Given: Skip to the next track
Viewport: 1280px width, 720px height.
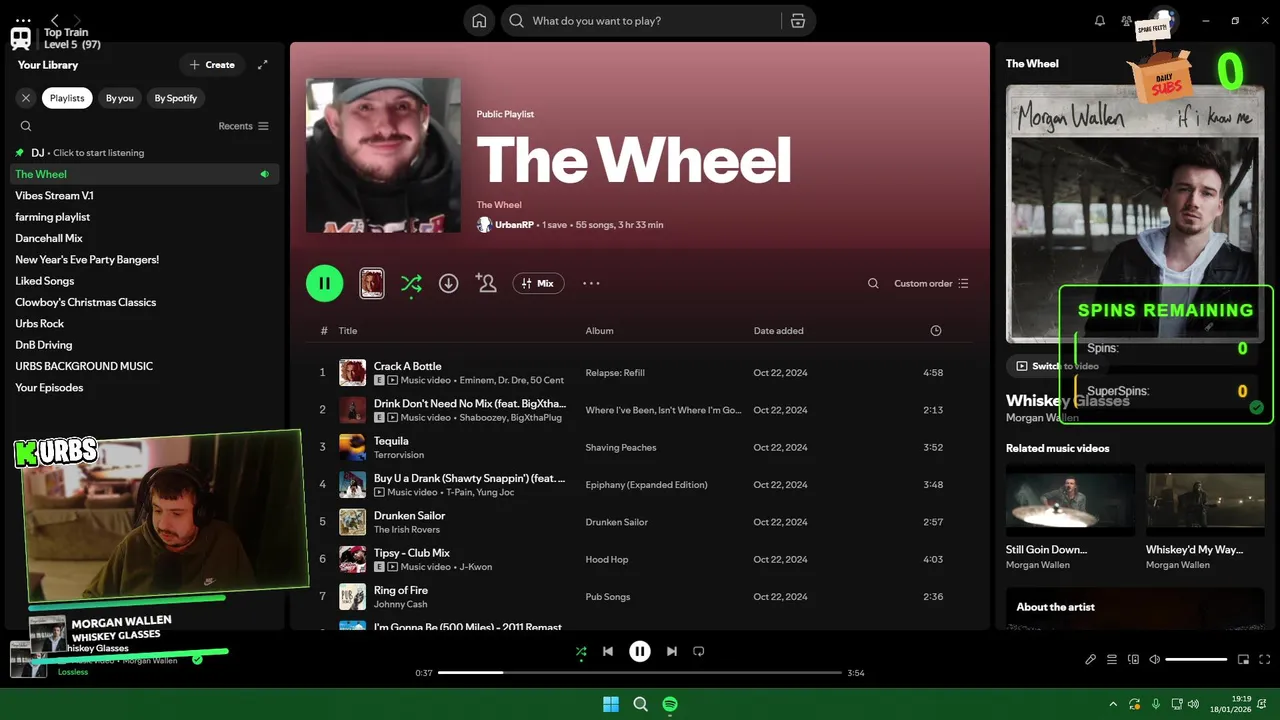Looking at the screenshot, I should (x=672, y=652).
